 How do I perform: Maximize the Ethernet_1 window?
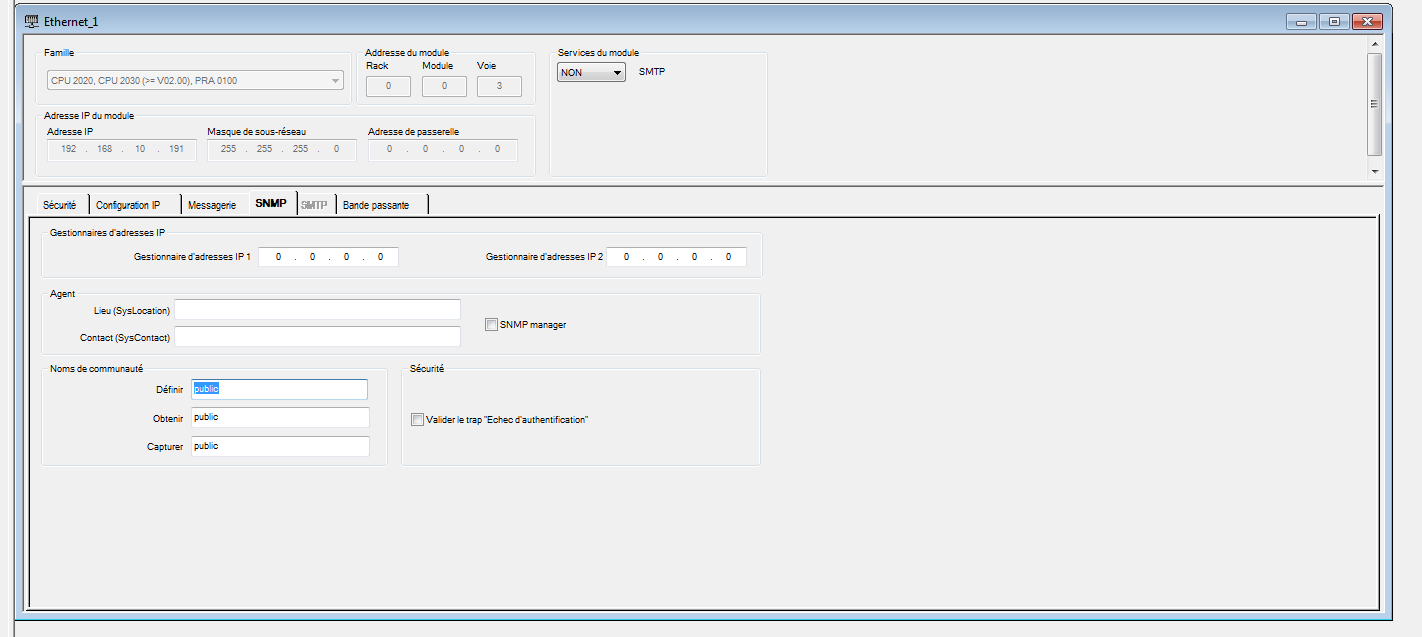point(1334,21)
